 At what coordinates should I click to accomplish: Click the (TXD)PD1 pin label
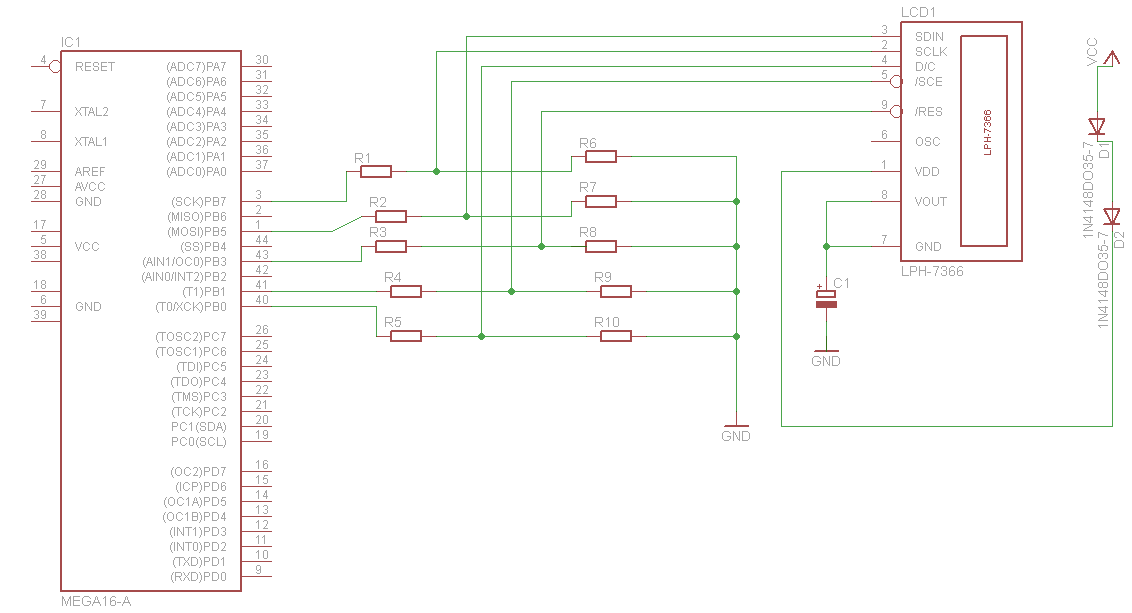[199, 562]
